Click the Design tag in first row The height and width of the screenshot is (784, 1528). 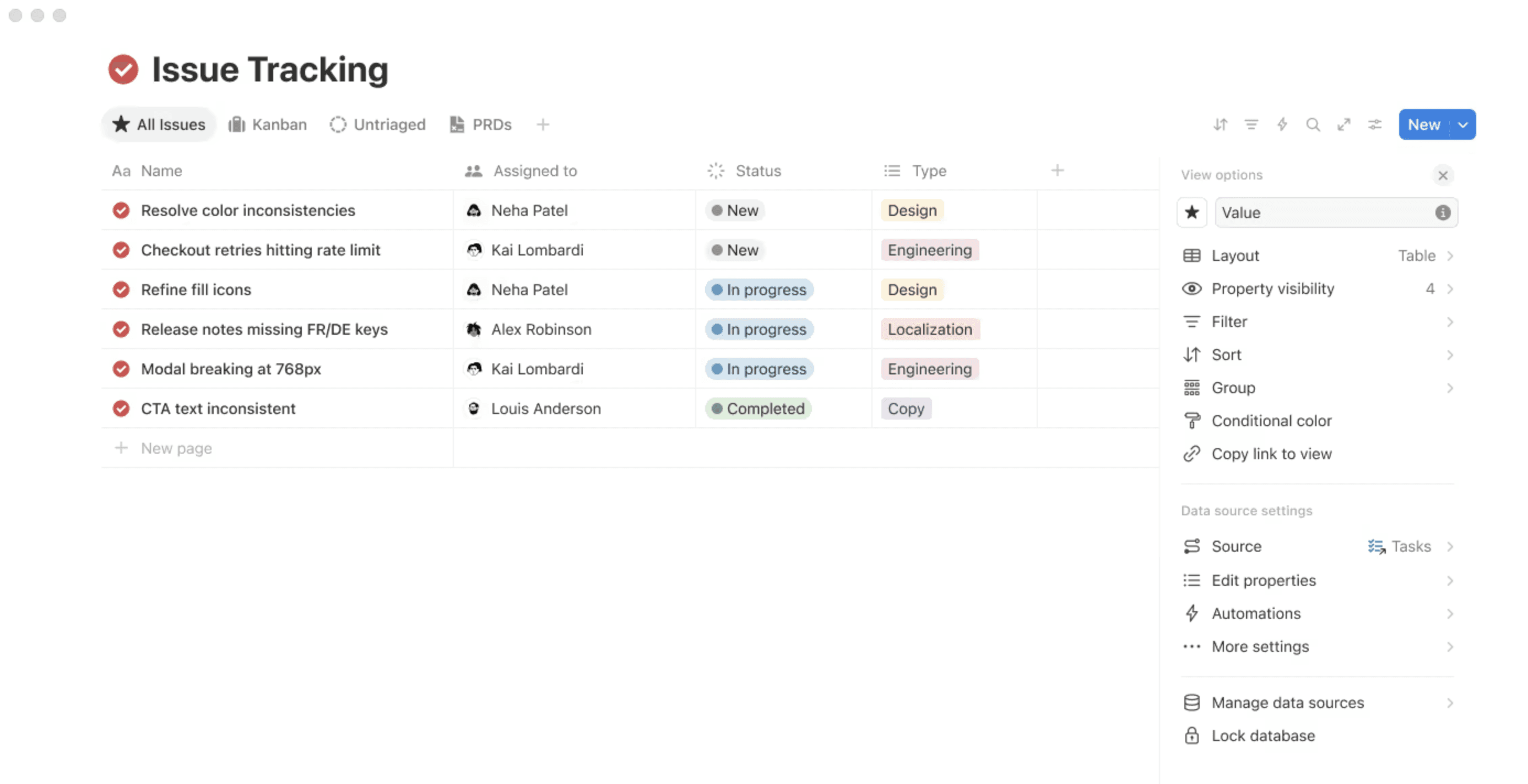912,210
